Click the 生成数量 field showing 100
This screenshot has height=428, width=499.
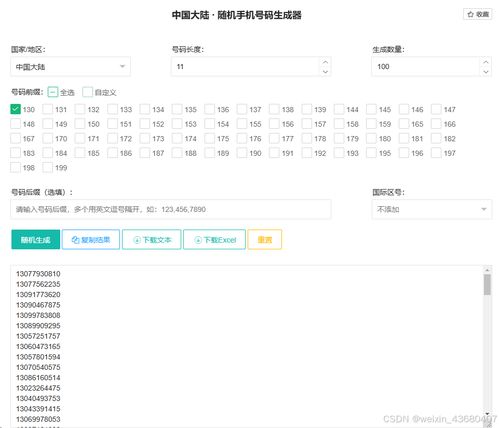click(x=425, y=67)
